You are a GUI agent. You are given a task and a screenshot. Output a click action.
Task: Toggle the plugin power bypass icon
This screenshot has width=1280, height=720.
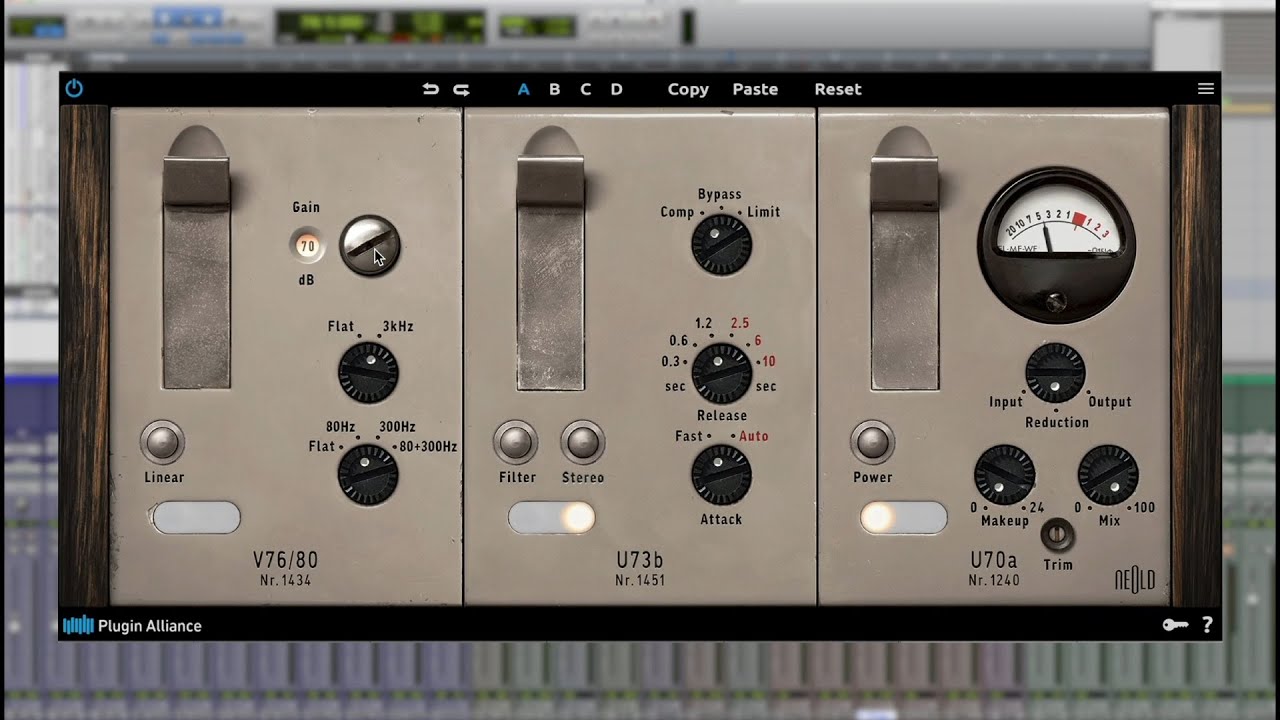[74, 88]
